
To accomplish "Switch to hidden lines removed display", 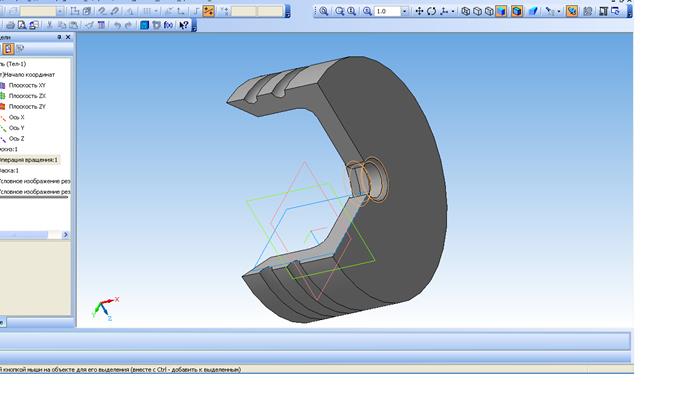I will (x=477, y=11).
